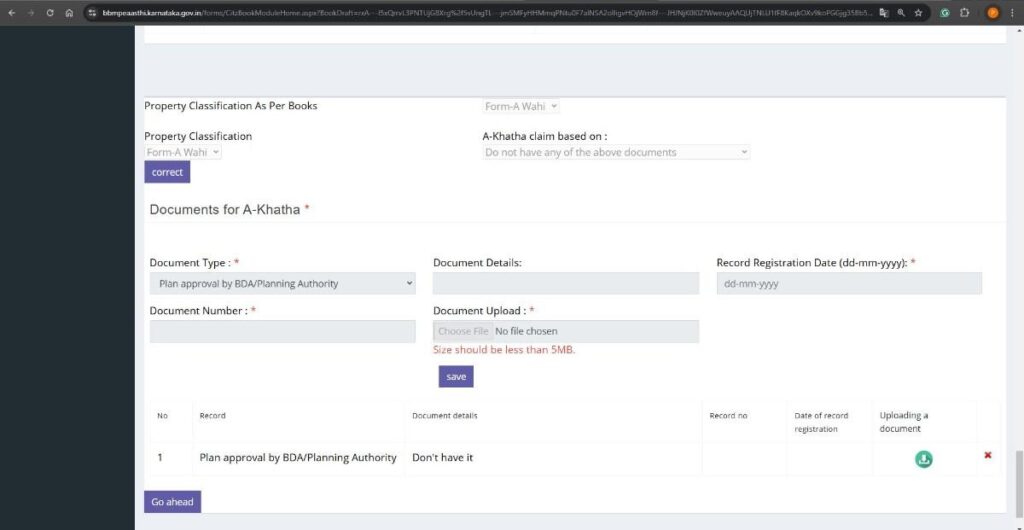Screen dimensions: 1024x530
Task: Open the zoom magnifier icon in address bar
Action: (901, 13)
